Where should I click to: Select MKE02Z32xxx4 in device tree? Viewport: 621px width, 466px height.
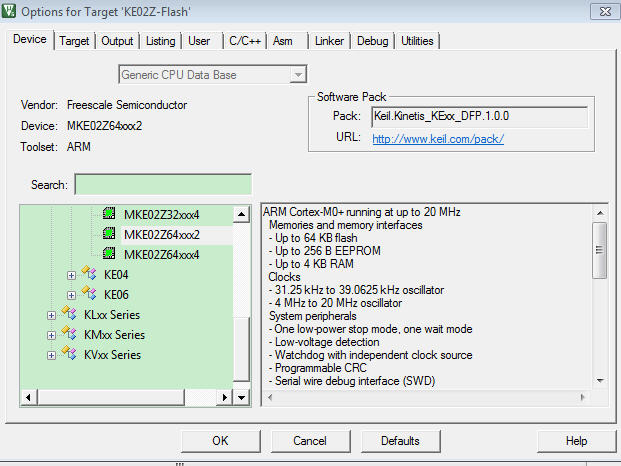162,215
